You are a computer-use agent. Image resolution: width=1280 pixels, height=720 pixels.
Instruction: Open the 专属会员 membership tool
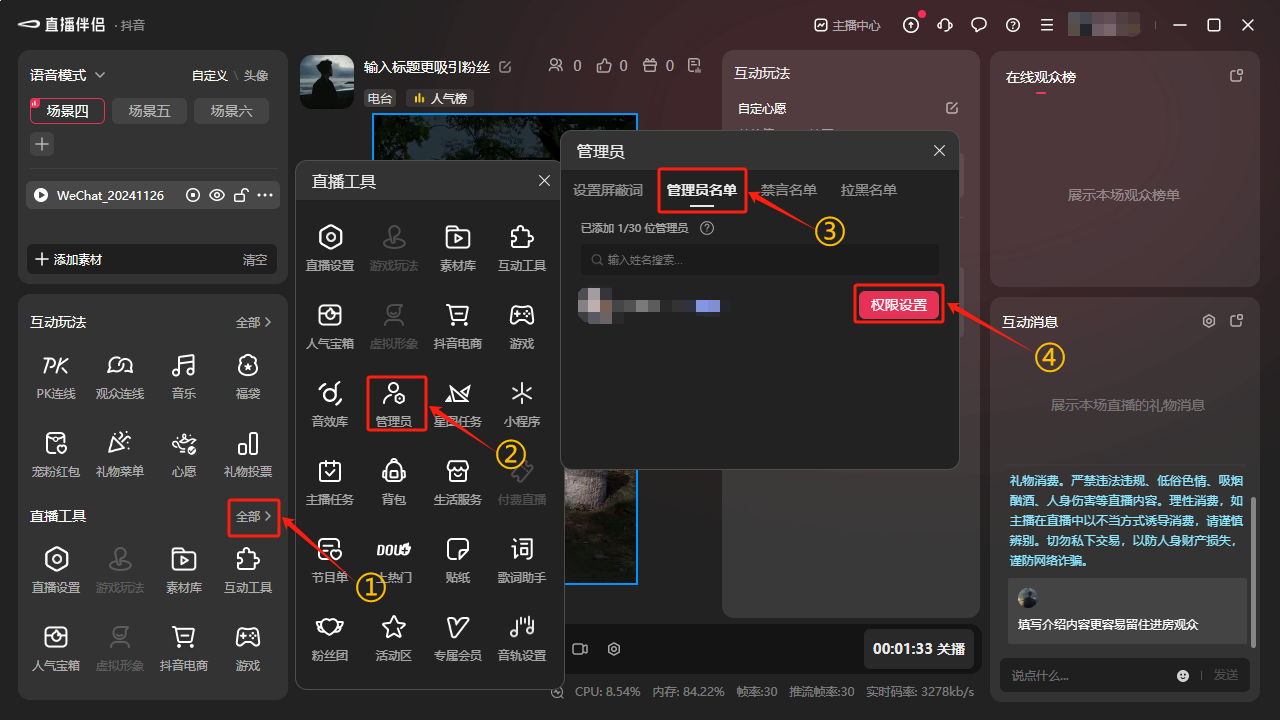pos(458,637)
